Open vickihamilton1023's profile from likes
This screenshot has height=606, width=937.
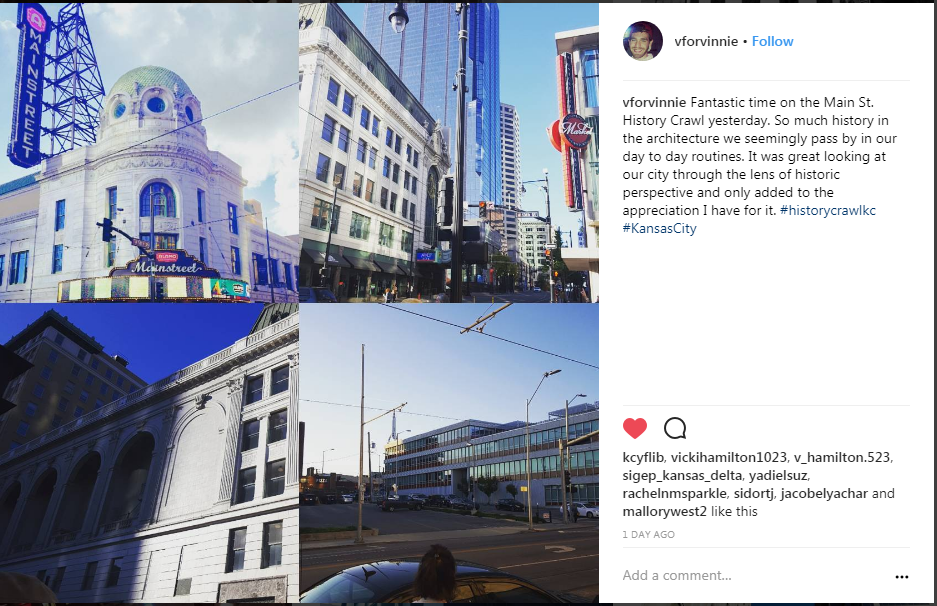coord(728,458)
